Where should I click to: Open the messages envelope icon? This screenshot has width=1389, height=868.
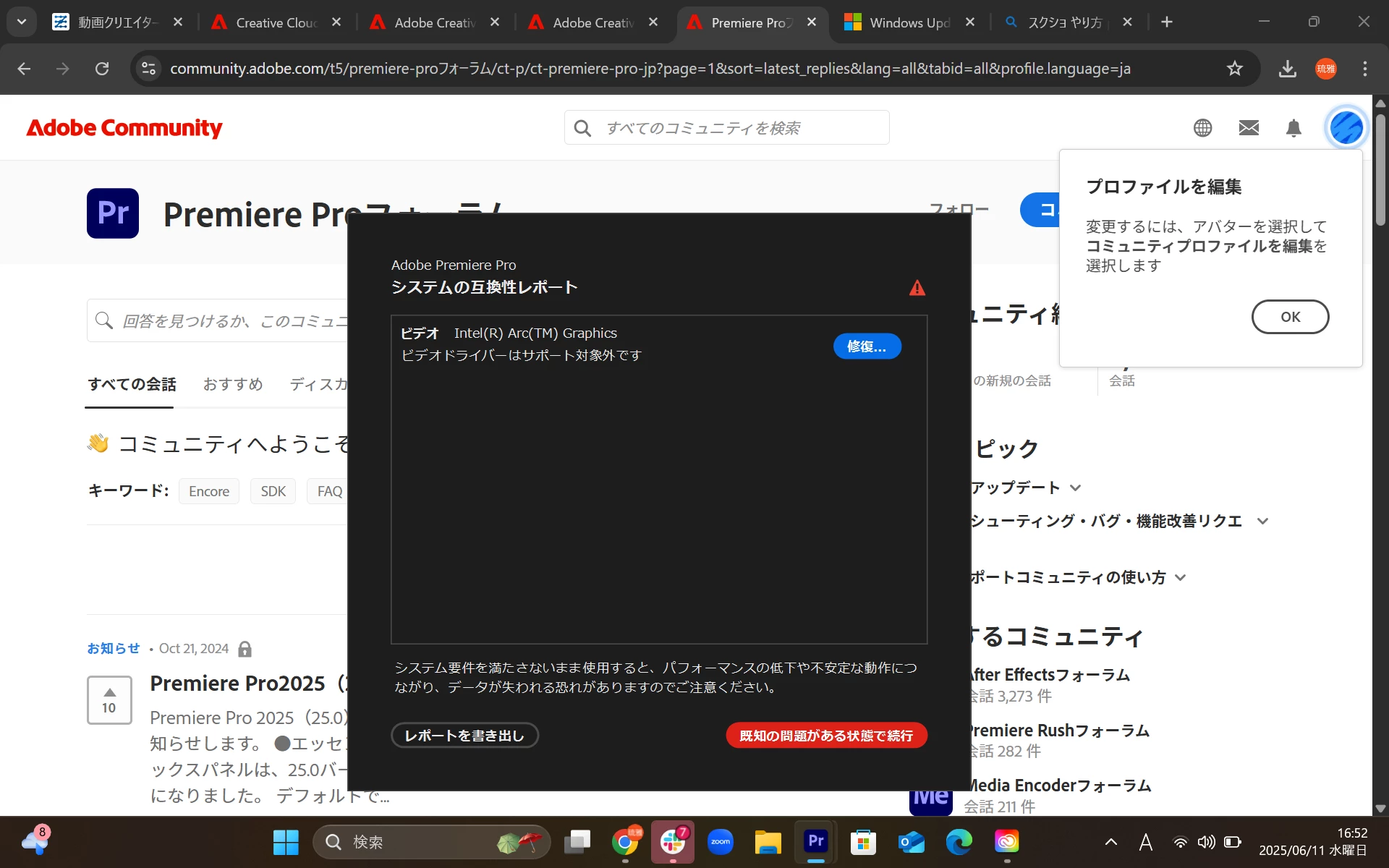[1249, 128]
